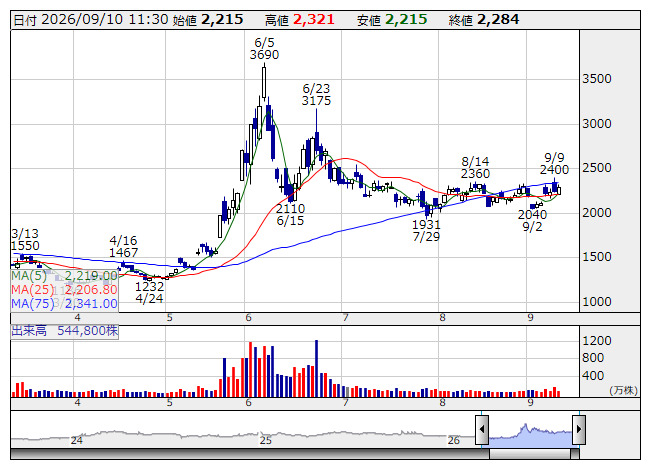
Task: Click the MA(75) 2,341.00 legend entry
Action: 64,304
